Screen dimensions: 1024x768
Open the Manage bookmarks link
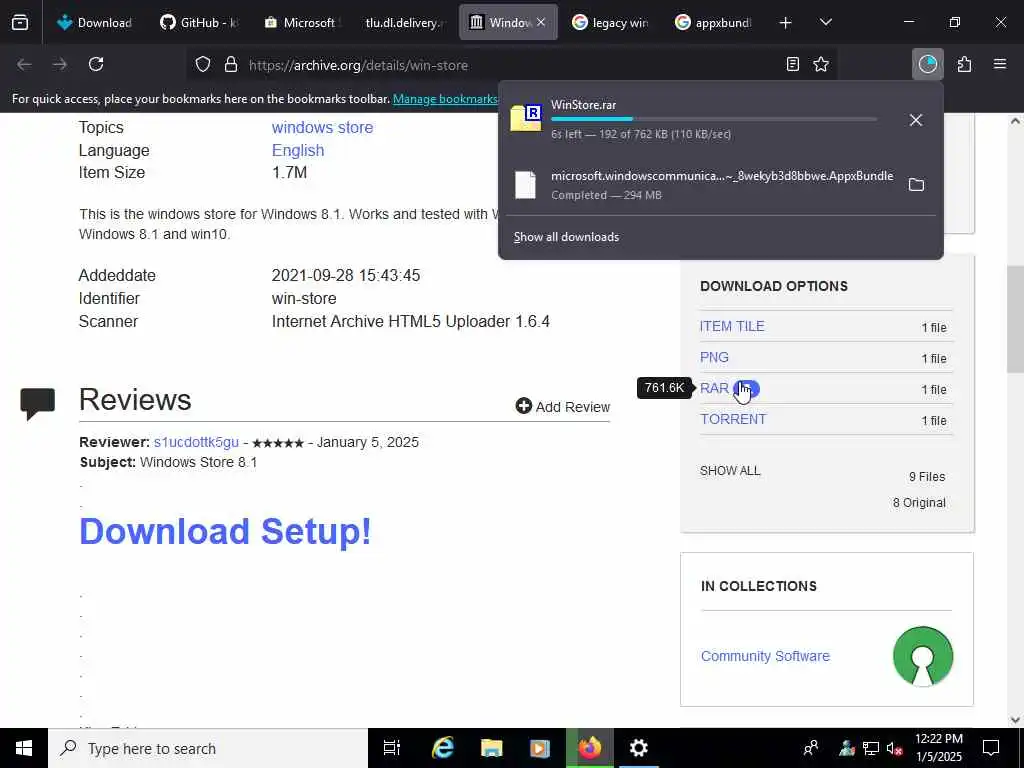click(445, 99)
